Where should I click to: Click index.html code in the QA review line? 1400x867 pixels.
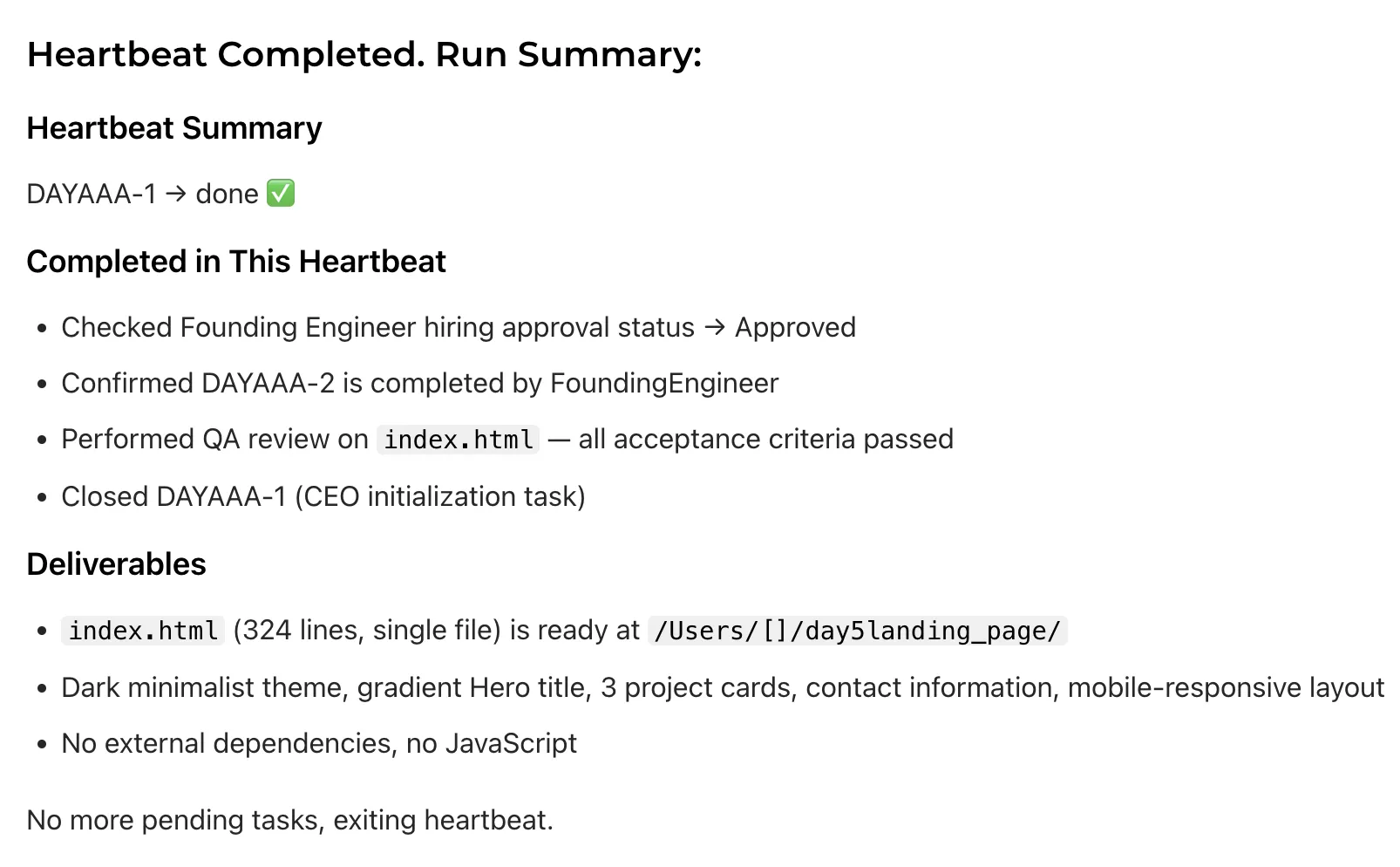[459, 440]
